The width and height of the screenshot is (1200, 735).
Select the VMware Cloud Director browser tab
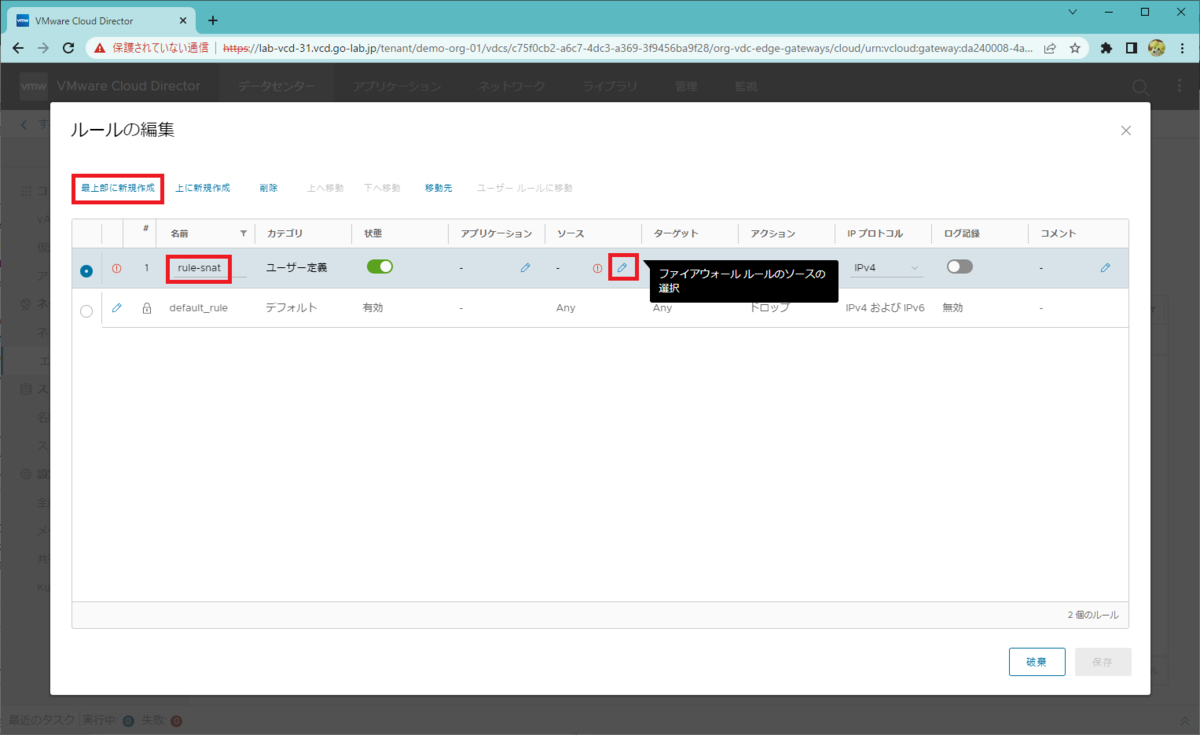click(99, 20)
